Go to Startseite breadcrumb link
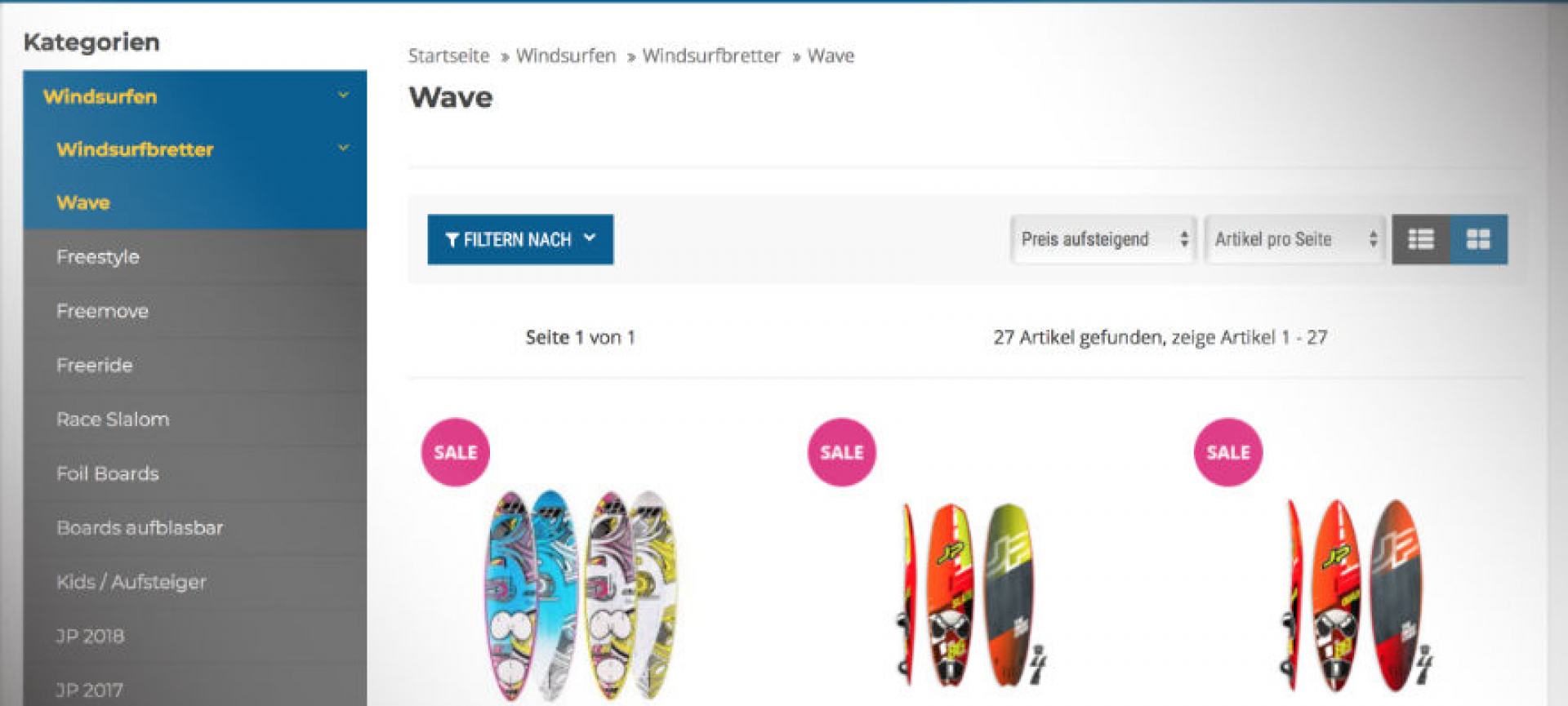The height and width of the screenshot is (706, 1568). point(448,56)
